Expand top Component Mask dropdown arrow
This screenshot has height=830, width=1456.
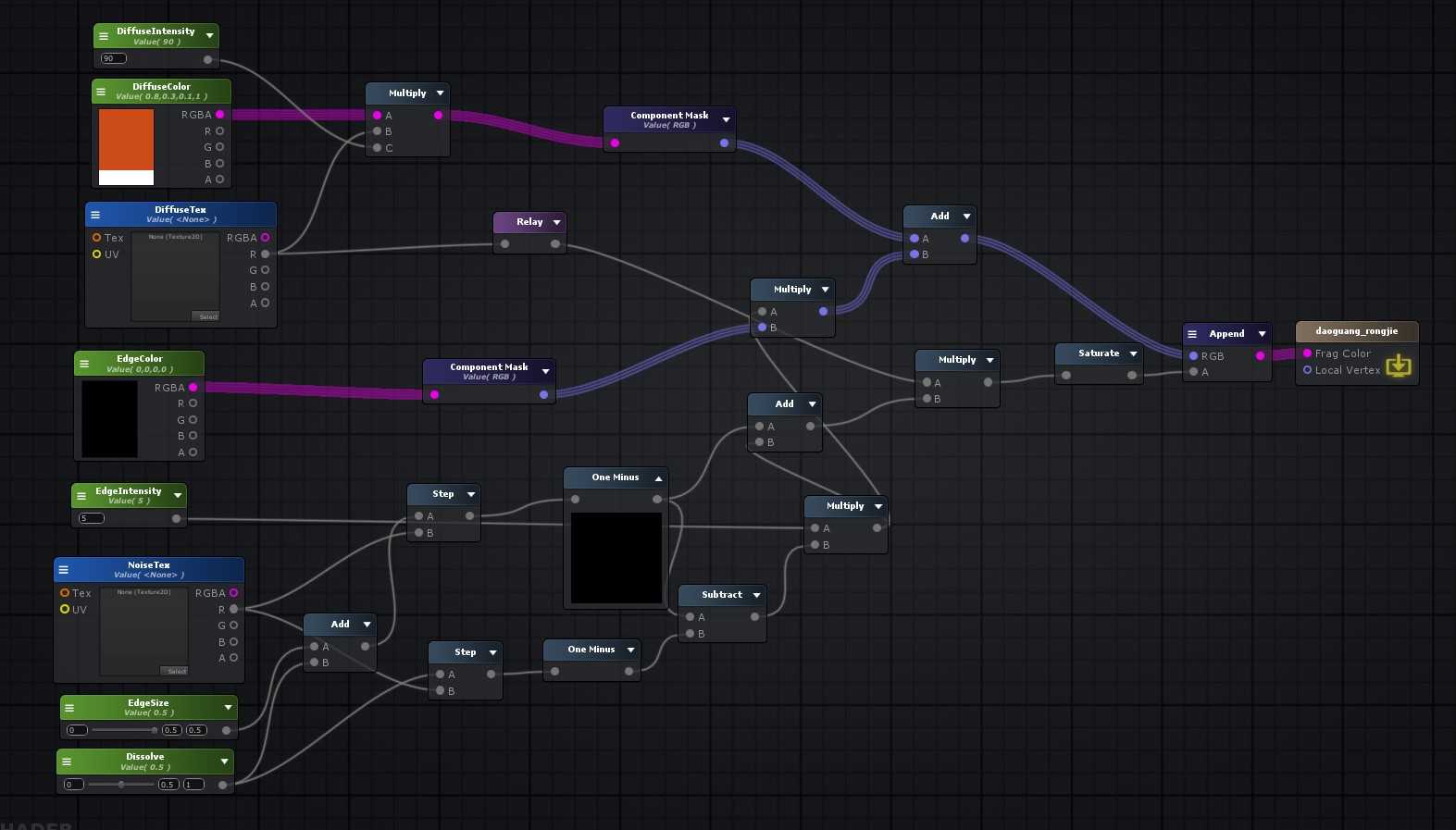coord(726,119)
